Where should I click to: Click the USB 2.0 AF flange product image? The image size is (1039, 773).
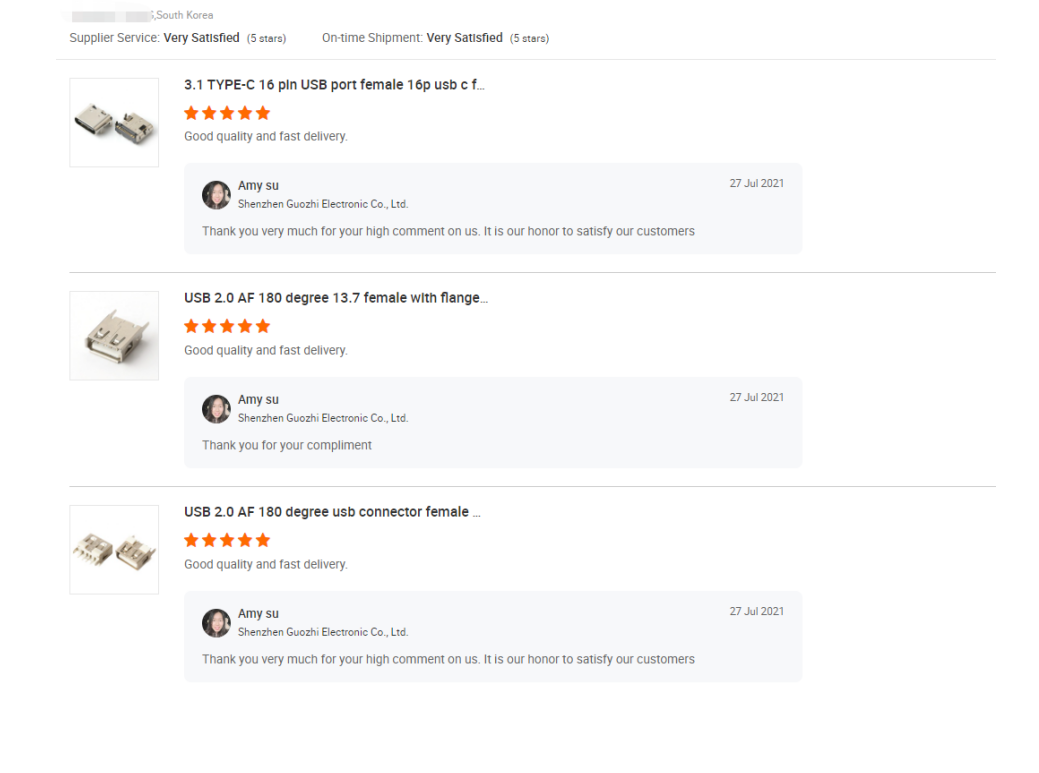(x=114, y=336)
